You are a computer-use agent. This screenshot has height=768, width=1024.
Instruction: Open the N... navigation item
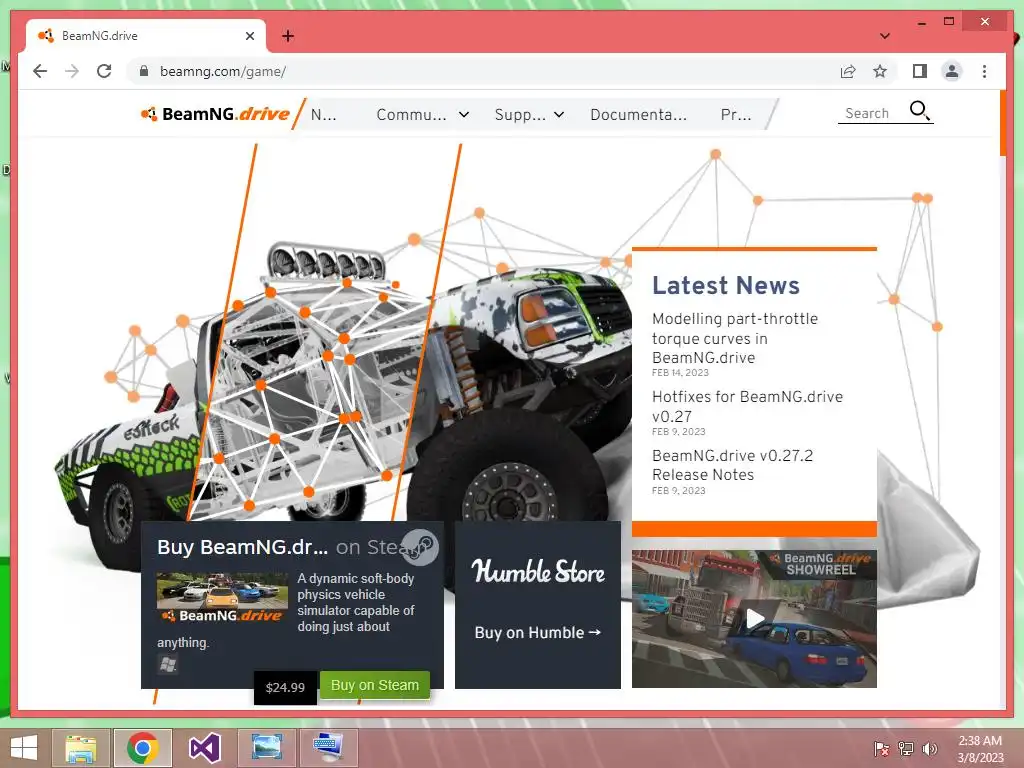tap(323, 115)
